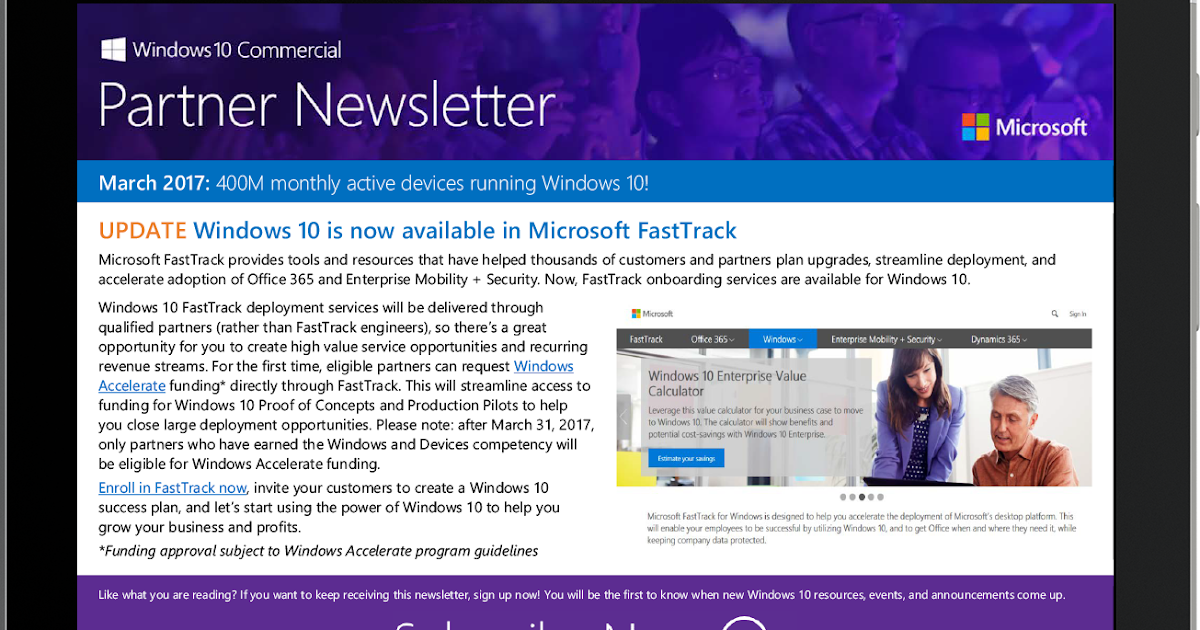Click the search magnifier icon on the Microsoft site
Viewport: 1200px width, 630px height.
pos(1055,313)
